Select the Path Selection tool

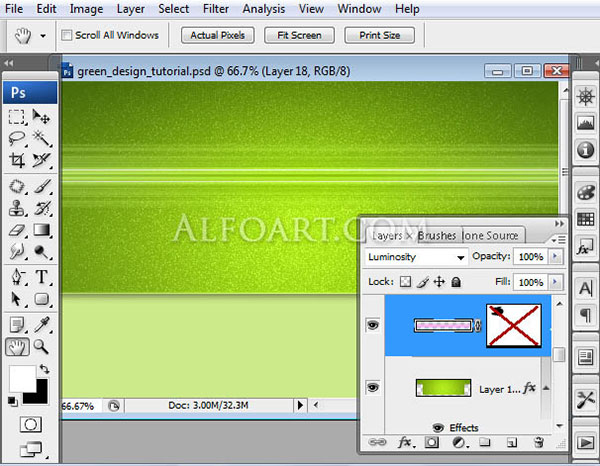tap(16, 299)
